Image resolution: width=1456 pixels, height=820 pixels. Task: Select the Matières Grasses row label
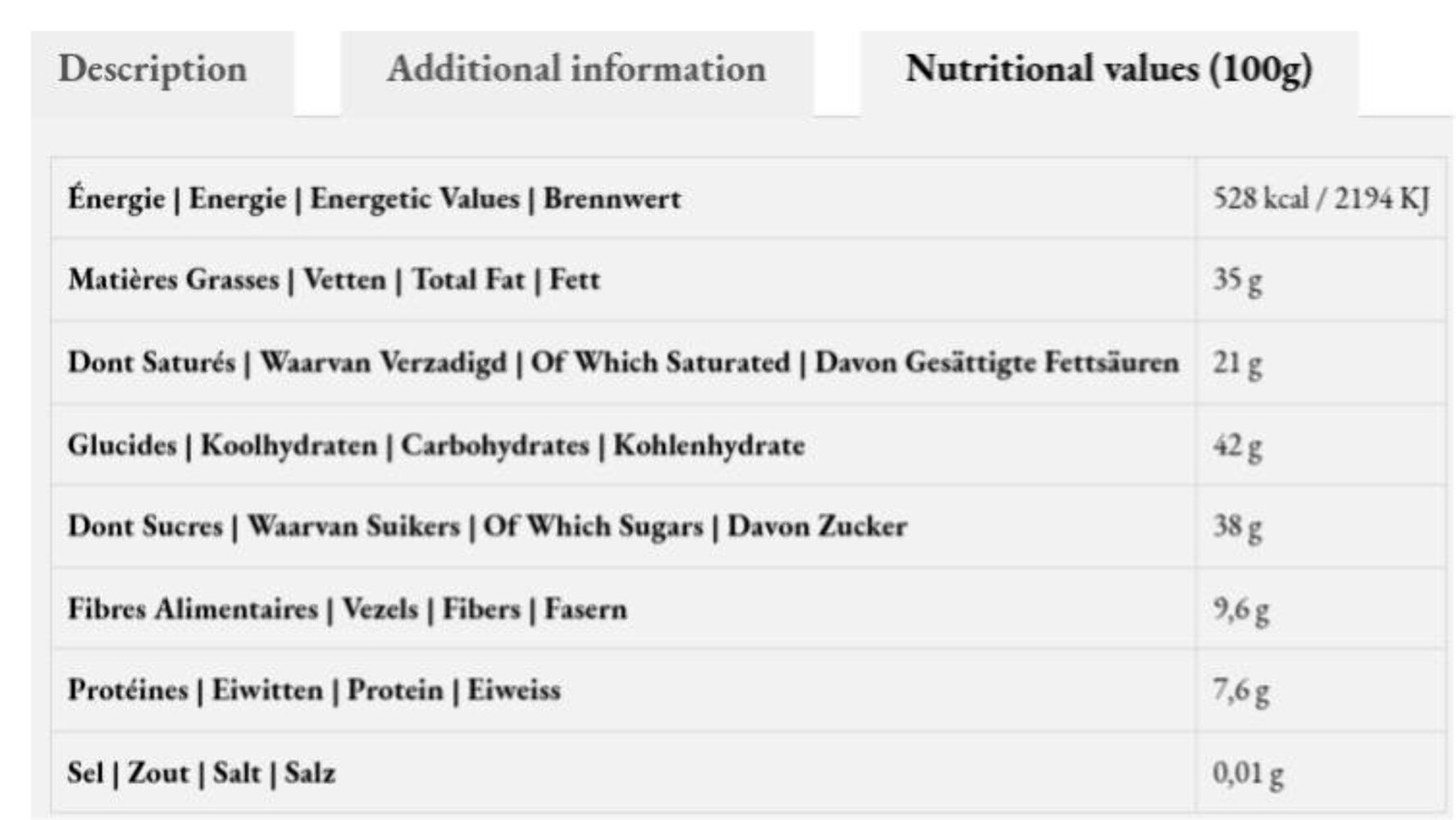click(x=334, y=279)
